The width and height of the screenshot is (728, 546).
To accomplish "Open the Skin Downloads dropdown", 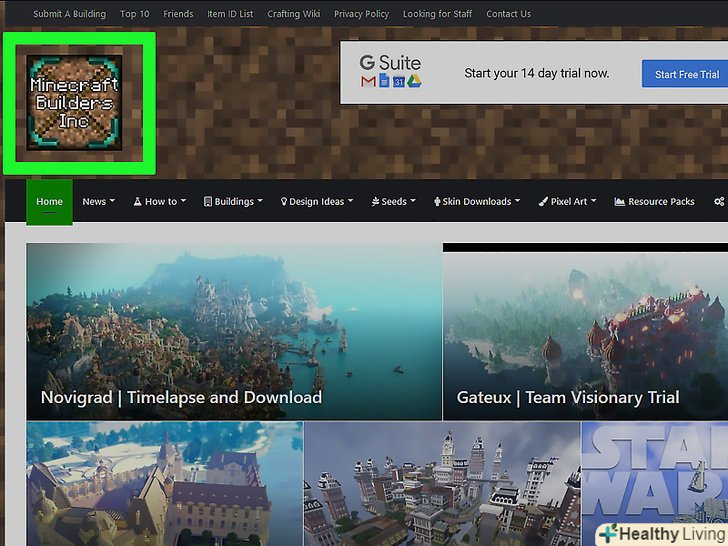I will pyautogui.click(x=477, y=202).
